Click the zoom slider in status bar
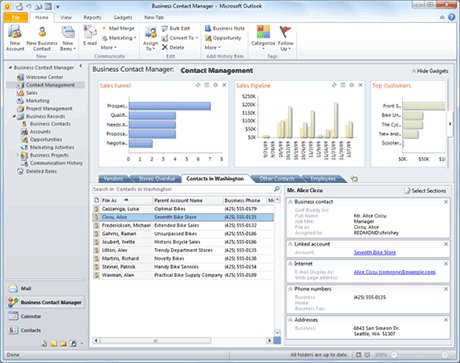The image size is (460, 363). click(x=419, y=355)
